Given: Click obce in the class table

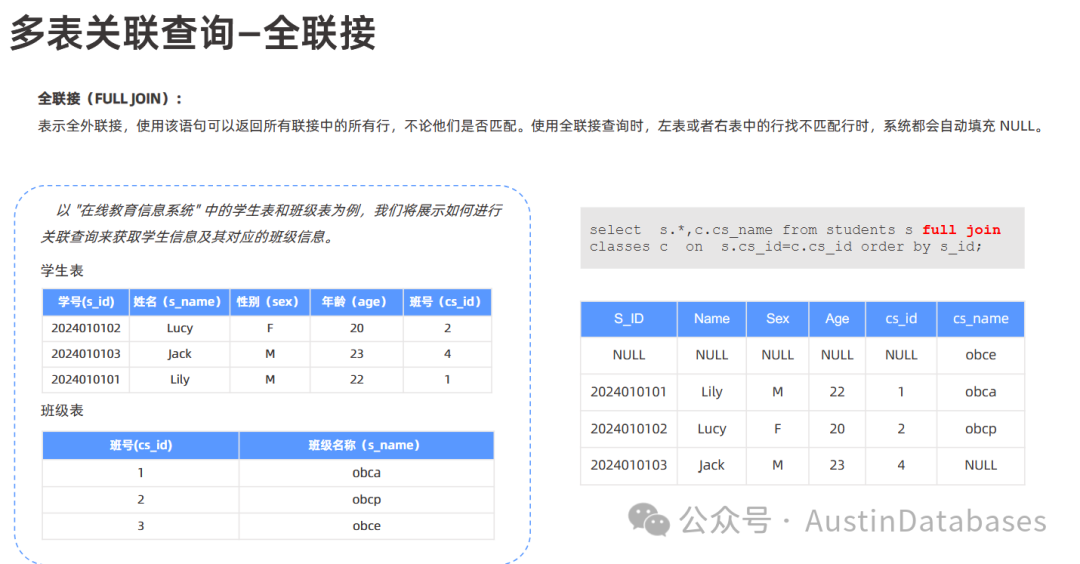Looking at the screenshot, I should [x=366, y=525].
